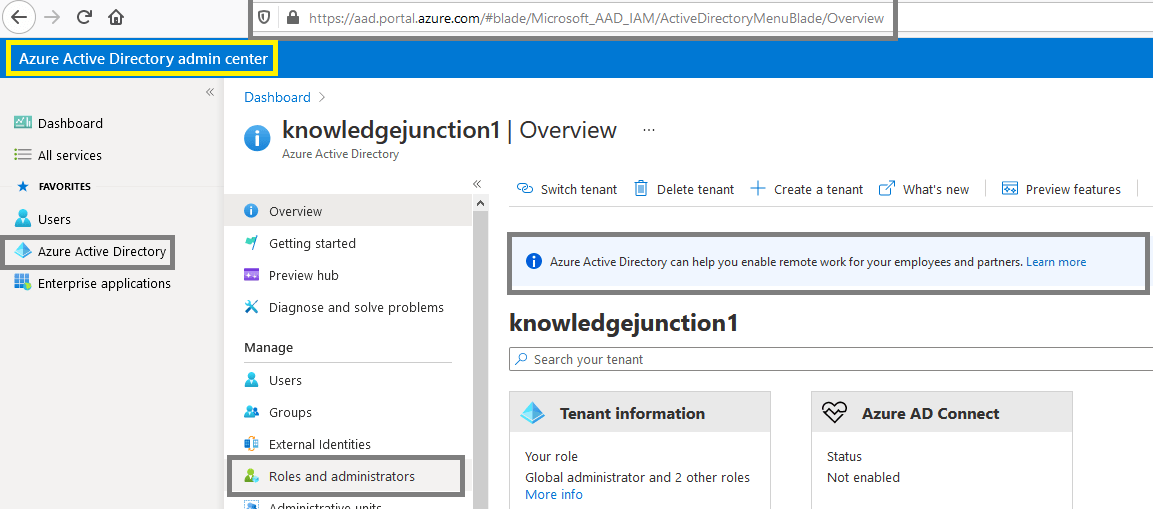Click the Roles and administrators person icon
Screen dimensions: 1153x509
(x=251, y=476)
